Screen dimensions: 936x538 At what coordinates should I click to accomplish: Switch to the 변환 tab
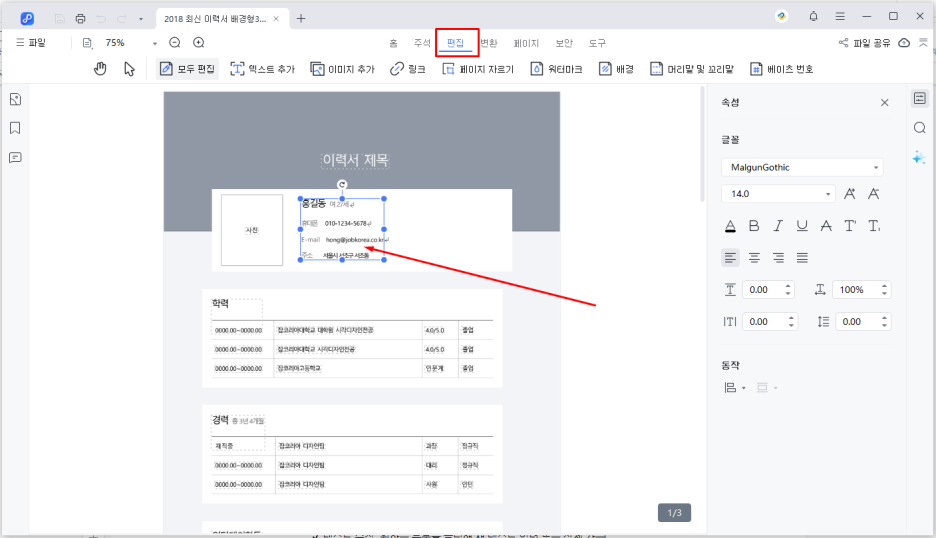coord(489,43)
